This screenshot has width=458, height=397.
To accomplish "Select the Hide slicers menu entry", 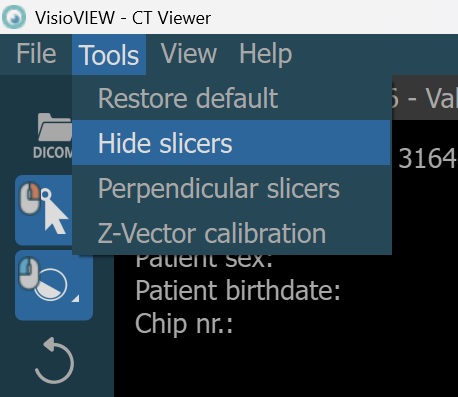I will 231,143.
